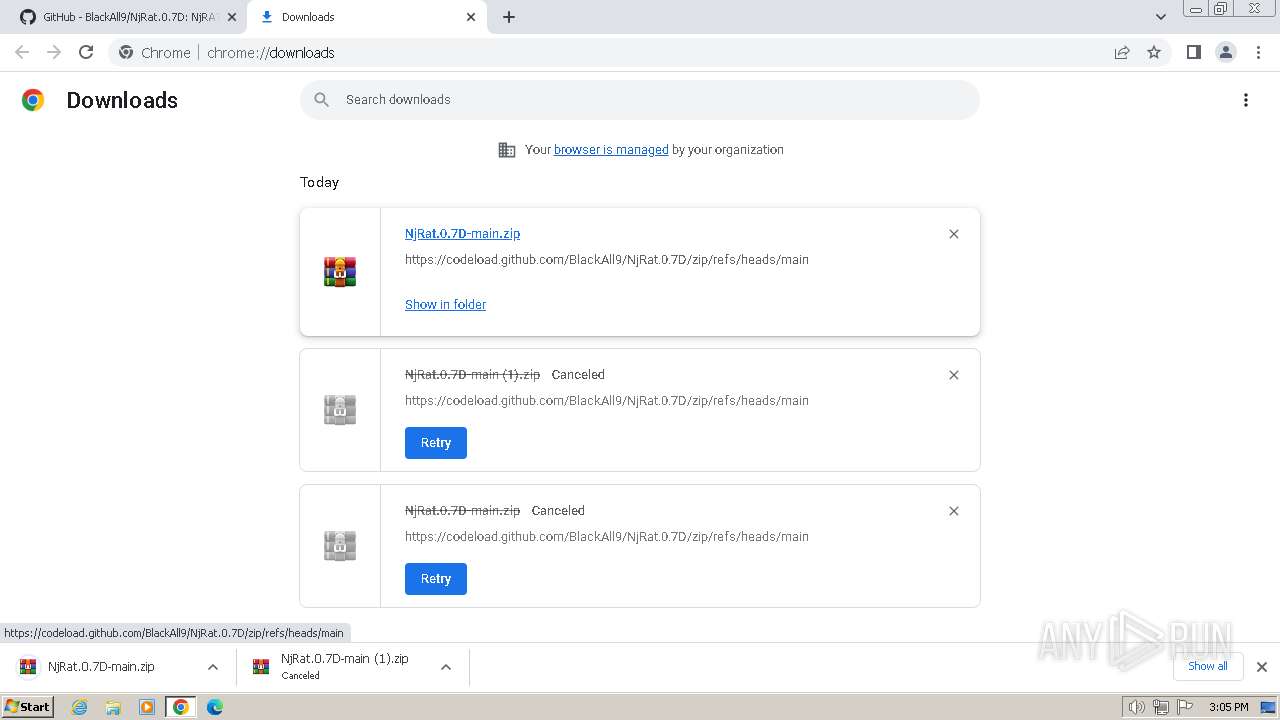The width and height of the screenshot is (1280, 720).
Task: Close the Downloads tab
Action: (471, 17)
